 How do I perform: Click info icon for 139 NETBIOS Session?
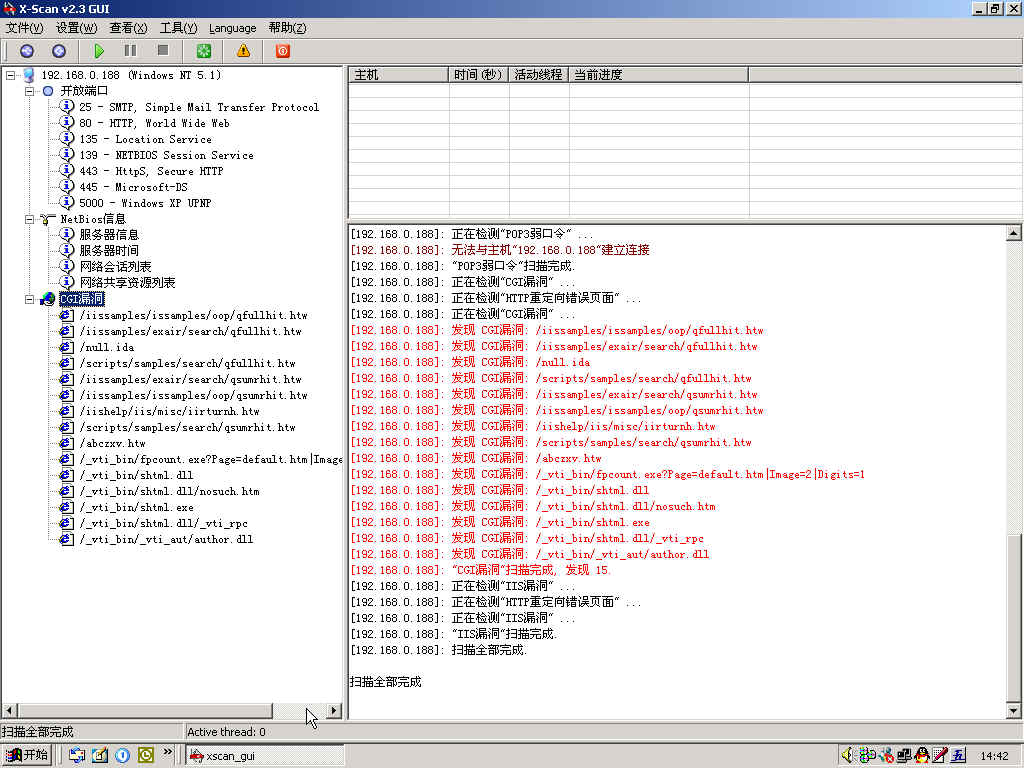(67, 154)
